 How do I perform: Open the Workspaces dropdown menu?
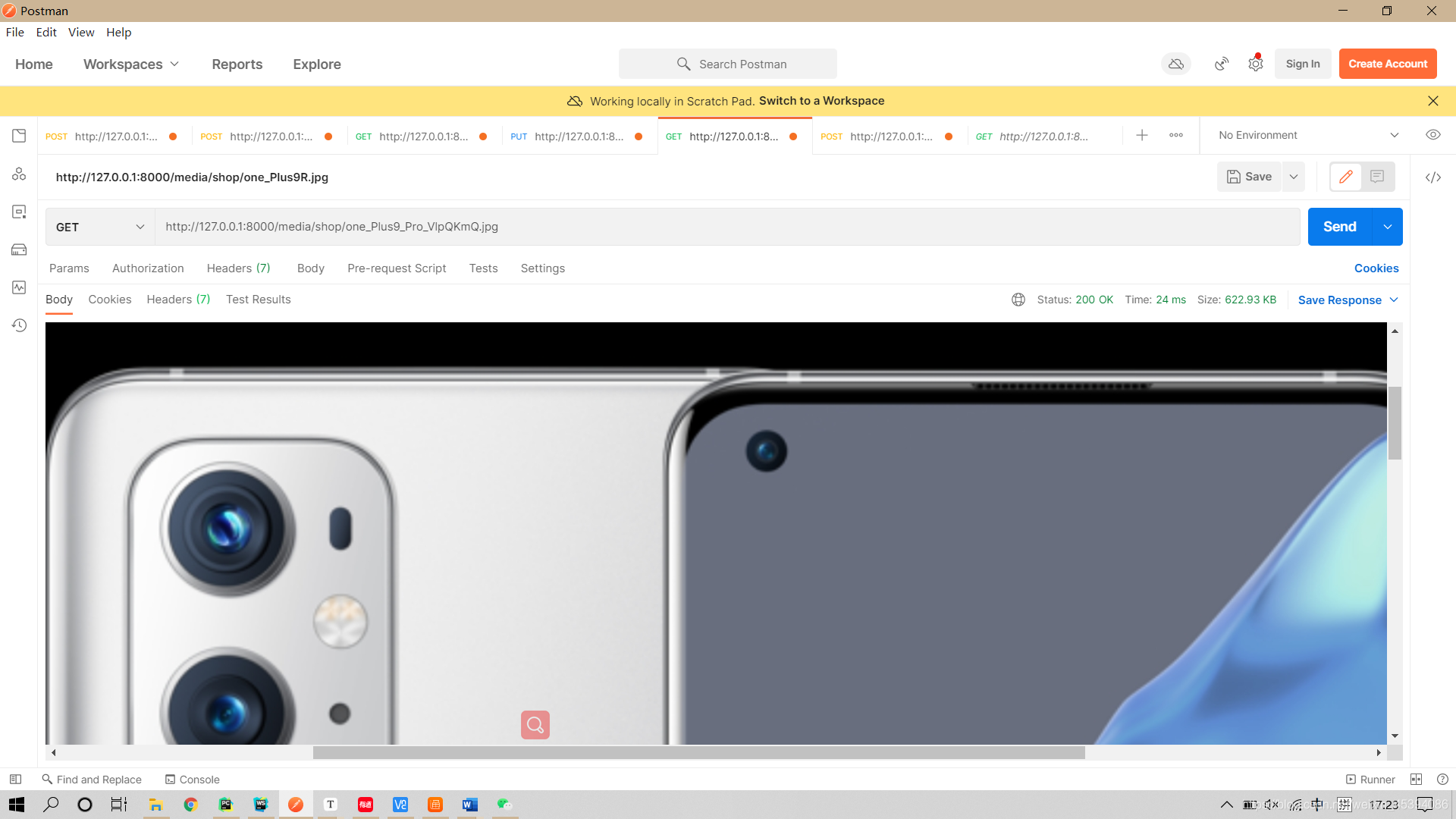[131, 63]
